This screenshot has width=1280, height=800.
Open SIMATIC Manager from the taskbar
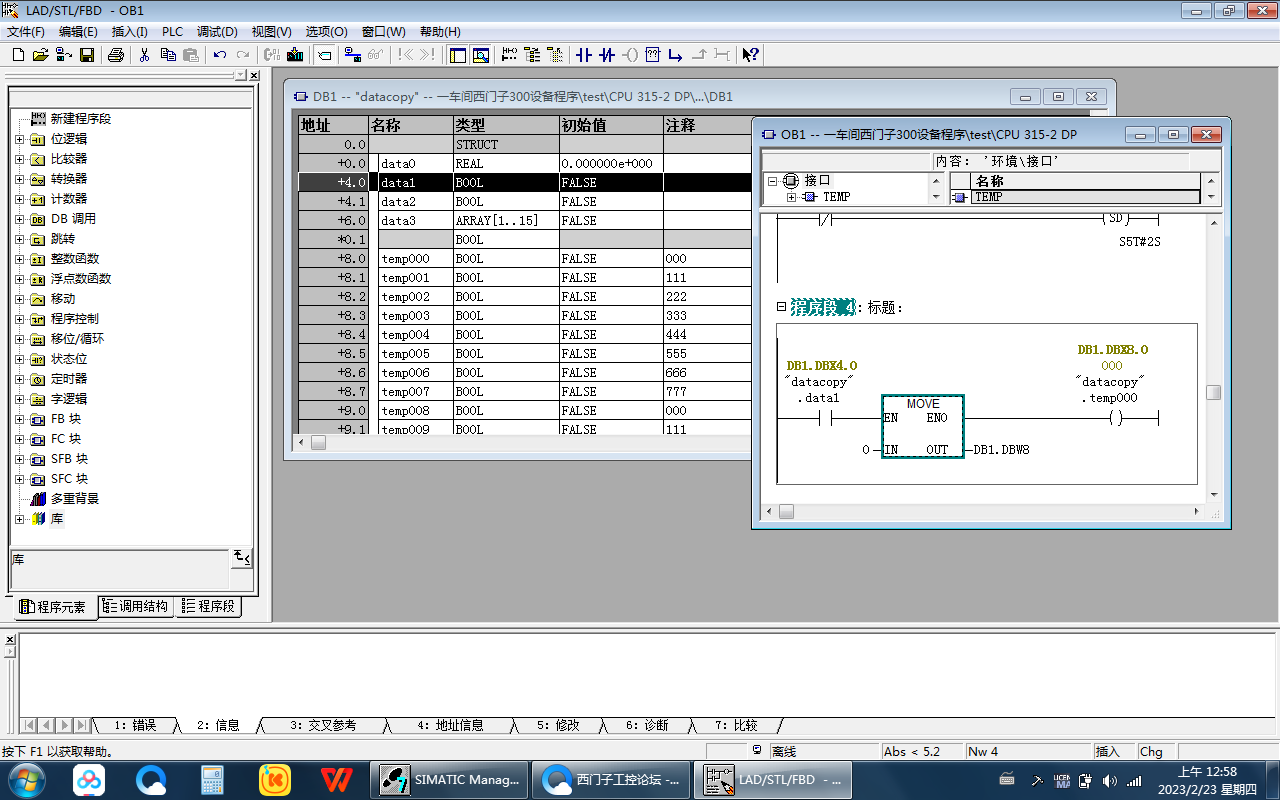(x=452, y=779)
